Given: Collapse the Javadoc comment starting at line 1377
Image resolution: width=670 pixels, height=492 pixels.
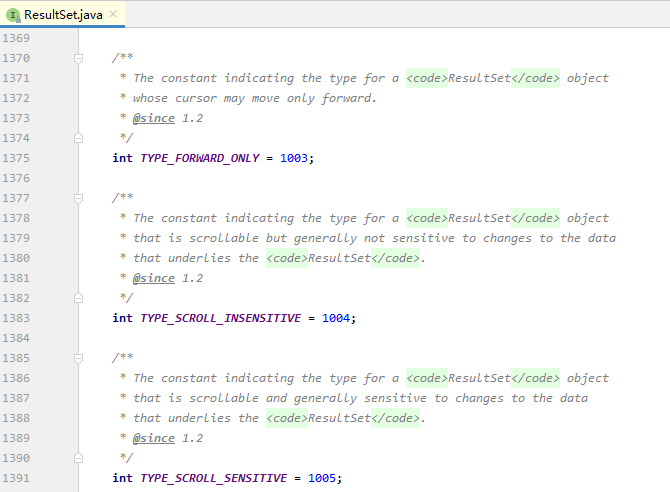Looking at the screenshot, I should 78,198.
